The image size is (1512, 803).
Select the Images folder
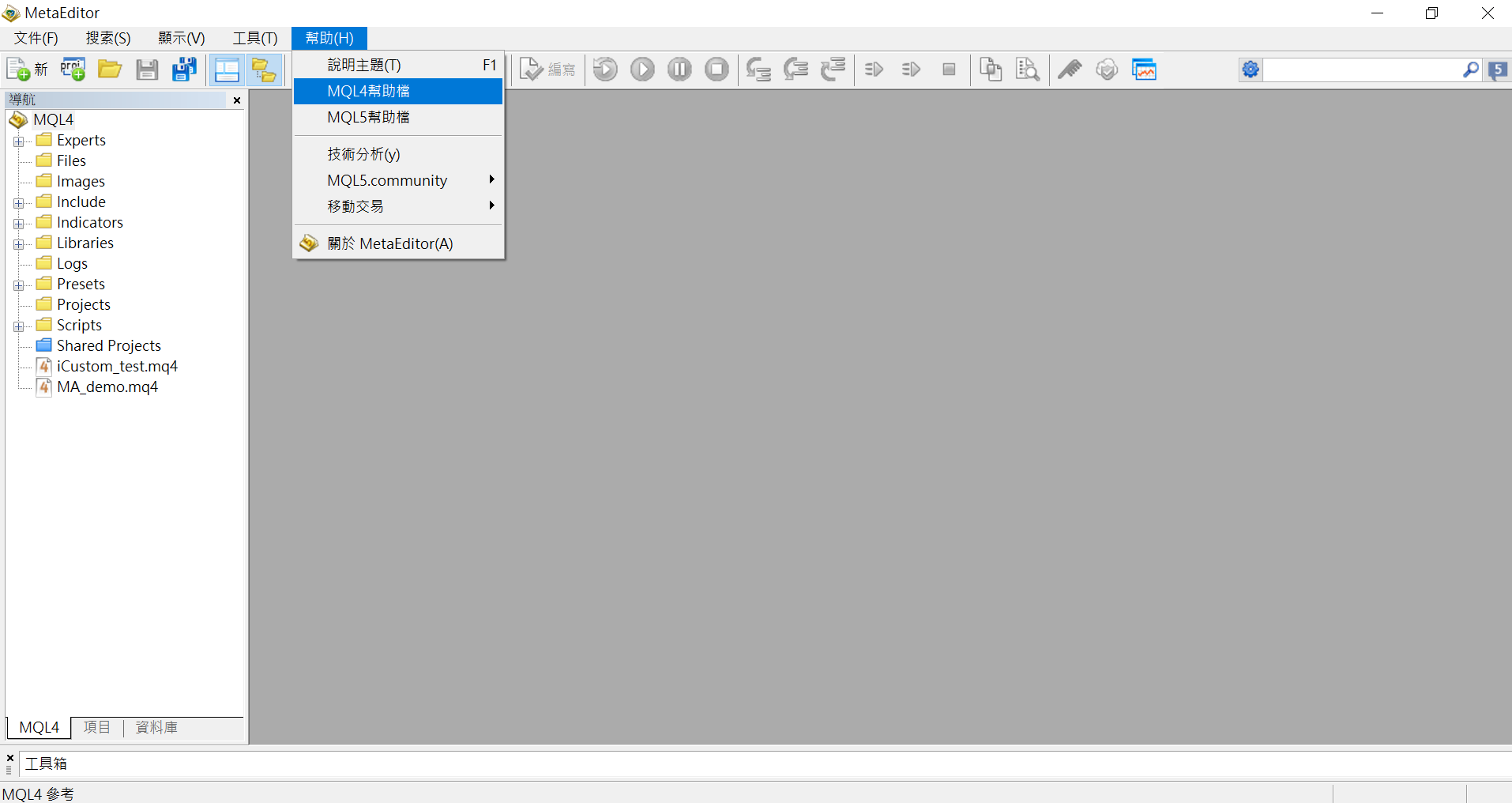point(81,181)
